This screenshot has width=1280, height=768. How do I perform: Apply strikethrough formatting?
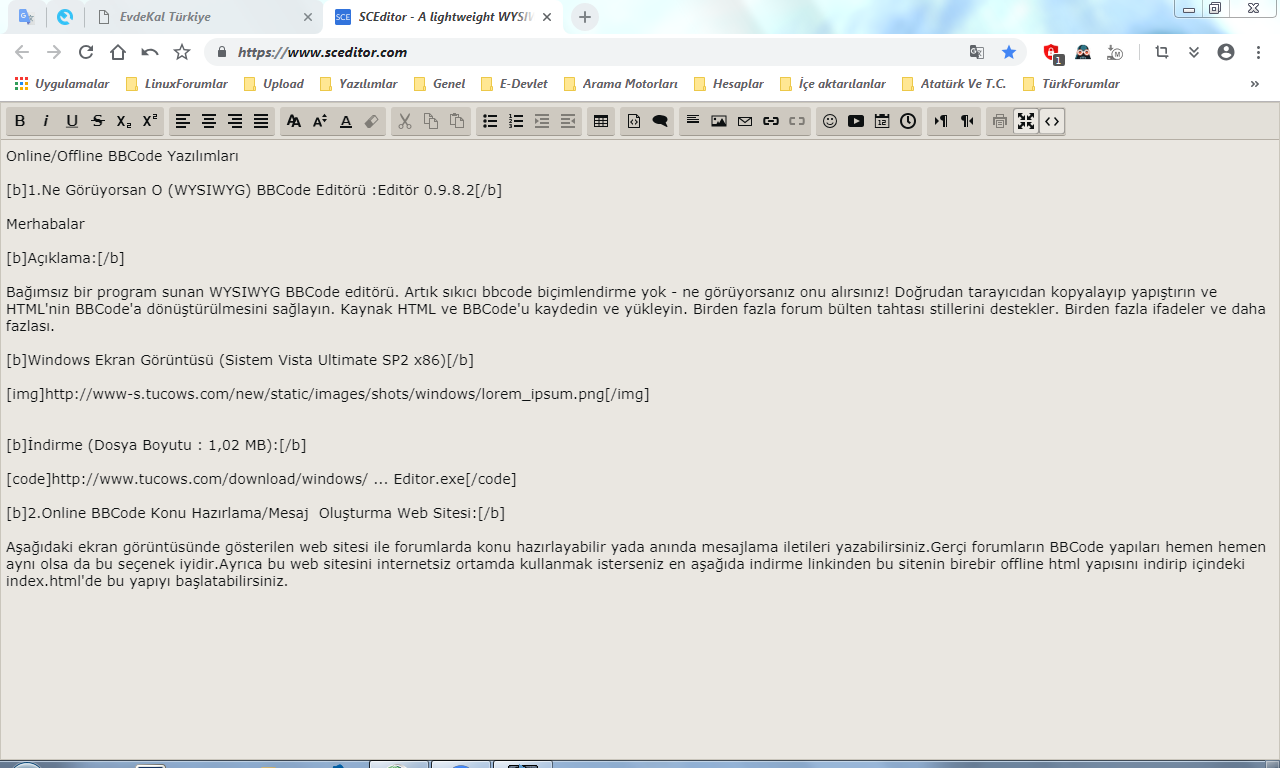click(98, 121)
